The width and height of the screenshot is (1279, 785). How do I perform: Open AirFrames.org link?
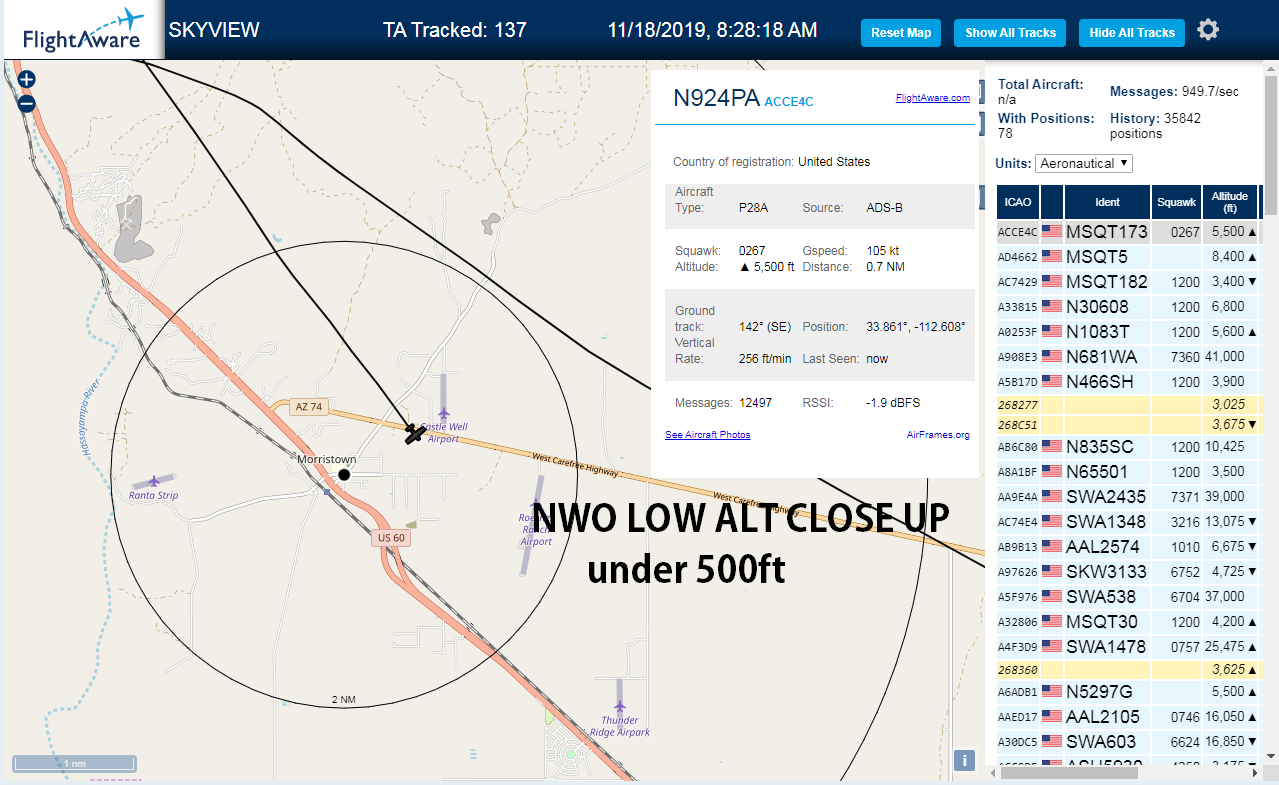(x=938, y=435)
